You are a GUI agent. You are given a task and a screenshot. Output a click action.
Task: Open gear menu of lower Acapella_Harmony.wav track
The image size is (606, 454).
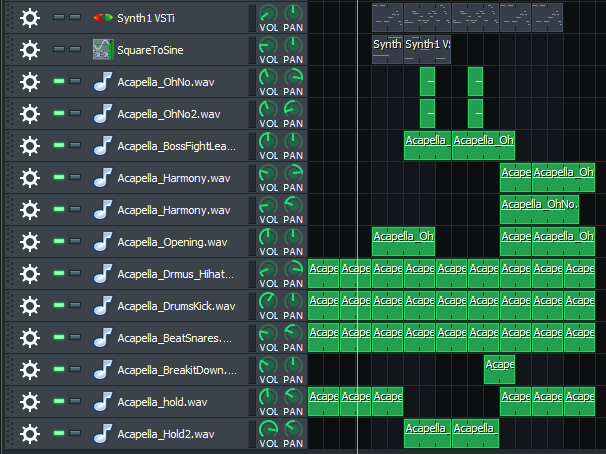(30, 210)
